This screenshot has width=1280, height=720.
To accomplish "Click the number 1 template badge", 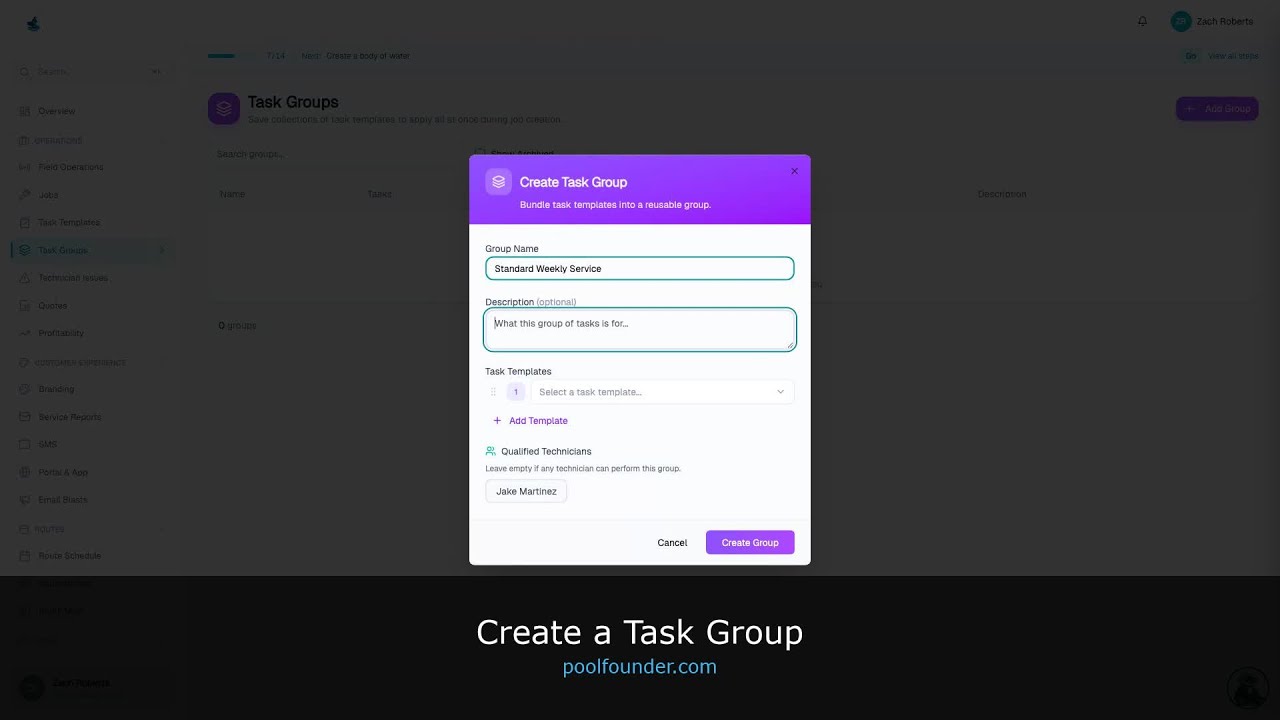I will coord(516,392).
